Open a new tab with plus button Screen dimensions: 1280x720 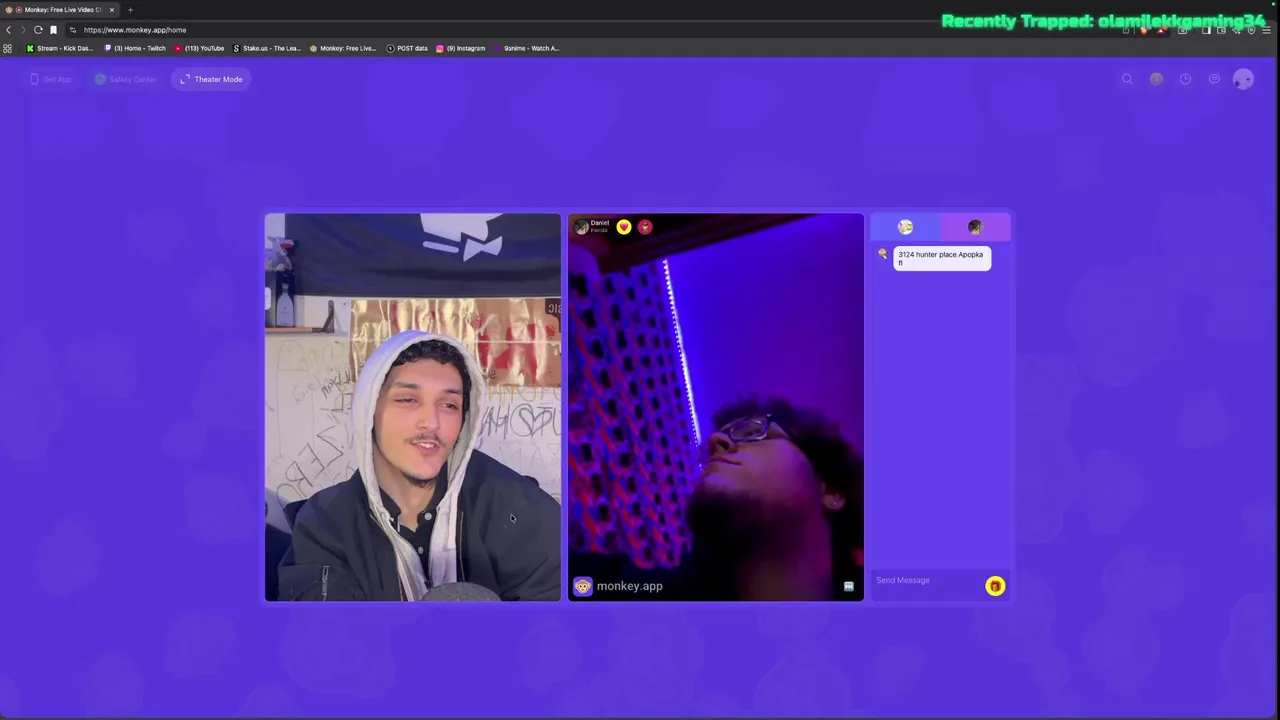pyautogui.click(x=130, y=10)
